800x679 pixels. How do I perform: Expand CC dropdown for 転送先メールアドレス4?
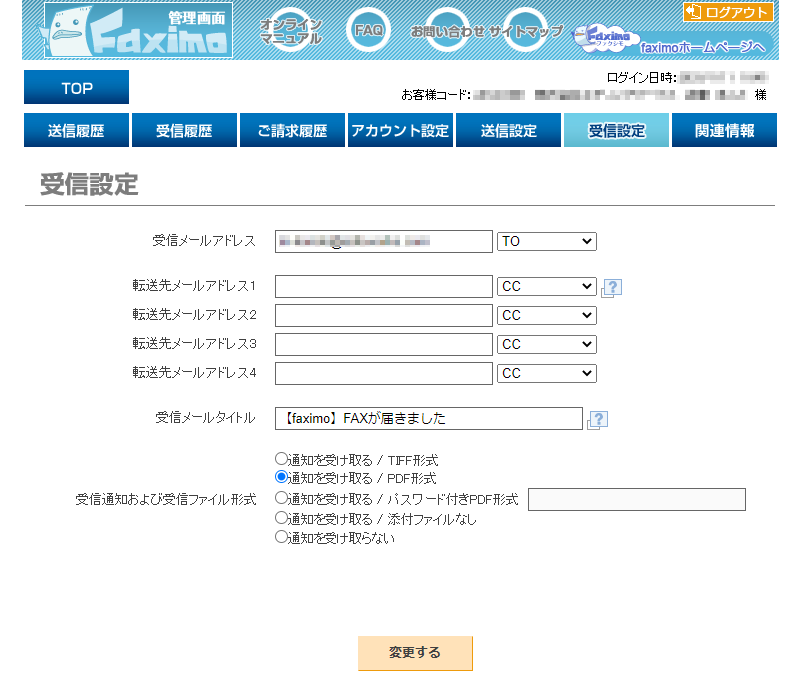546,373
